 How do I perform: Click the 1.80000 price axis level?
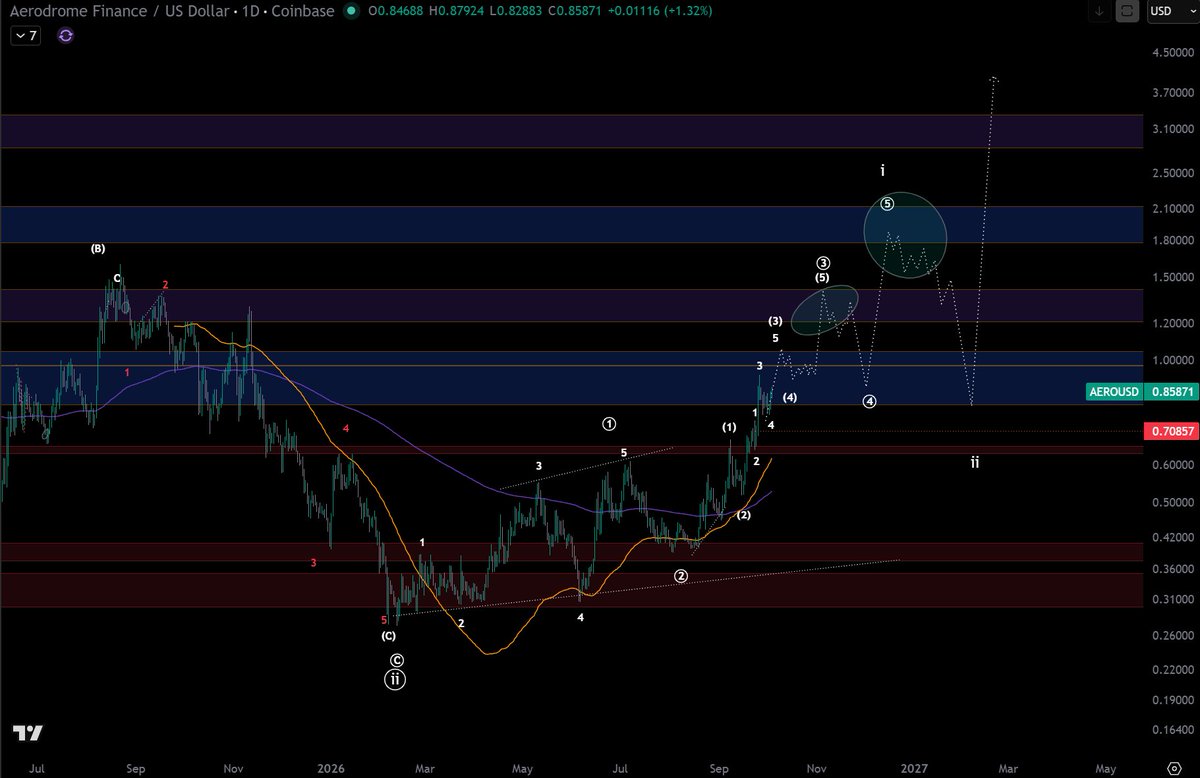click(1172, 241)
